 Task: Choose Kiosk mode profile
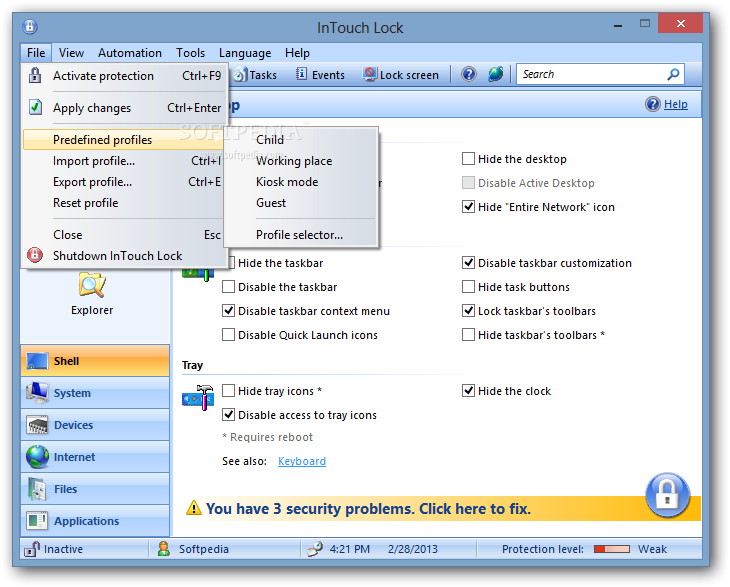(x=301, y=182)
